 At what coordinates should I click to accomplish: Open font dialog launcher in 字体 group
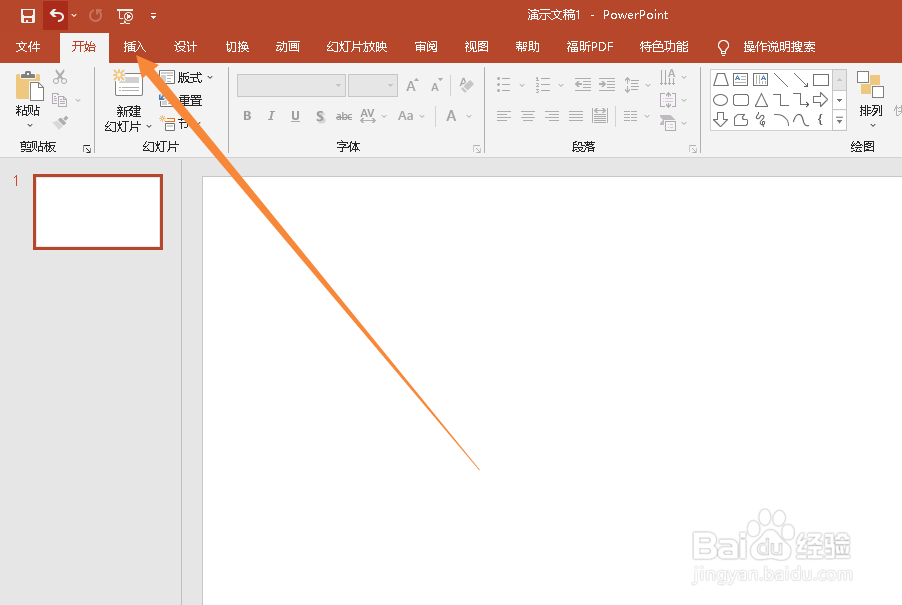pos(477,149)
